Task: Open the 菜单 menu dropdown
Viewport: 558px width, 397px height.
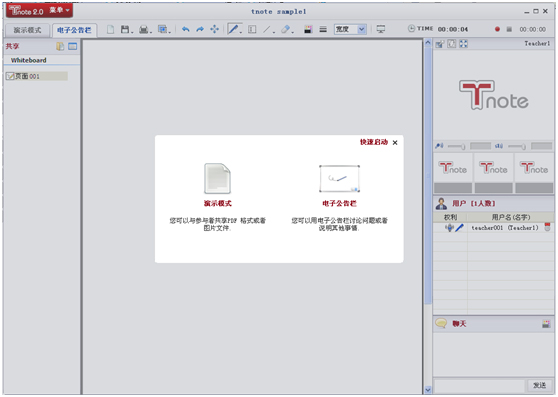Action: point(59,10)
